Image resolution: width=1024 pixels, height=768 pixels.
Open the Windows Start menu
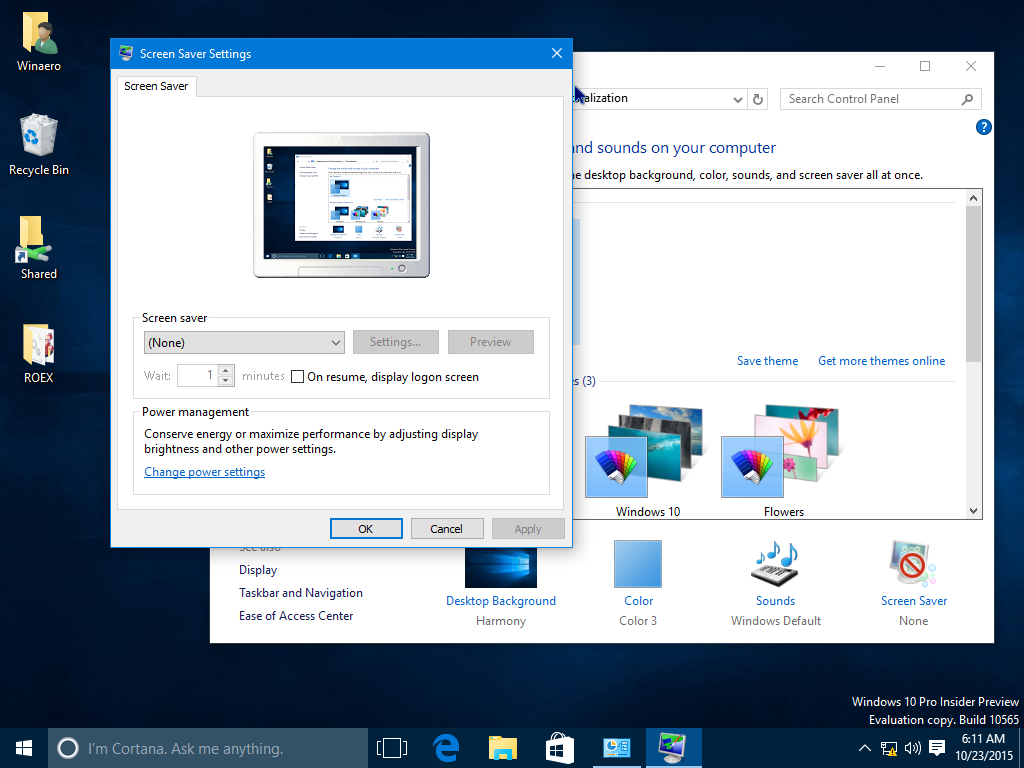point(24,748)
